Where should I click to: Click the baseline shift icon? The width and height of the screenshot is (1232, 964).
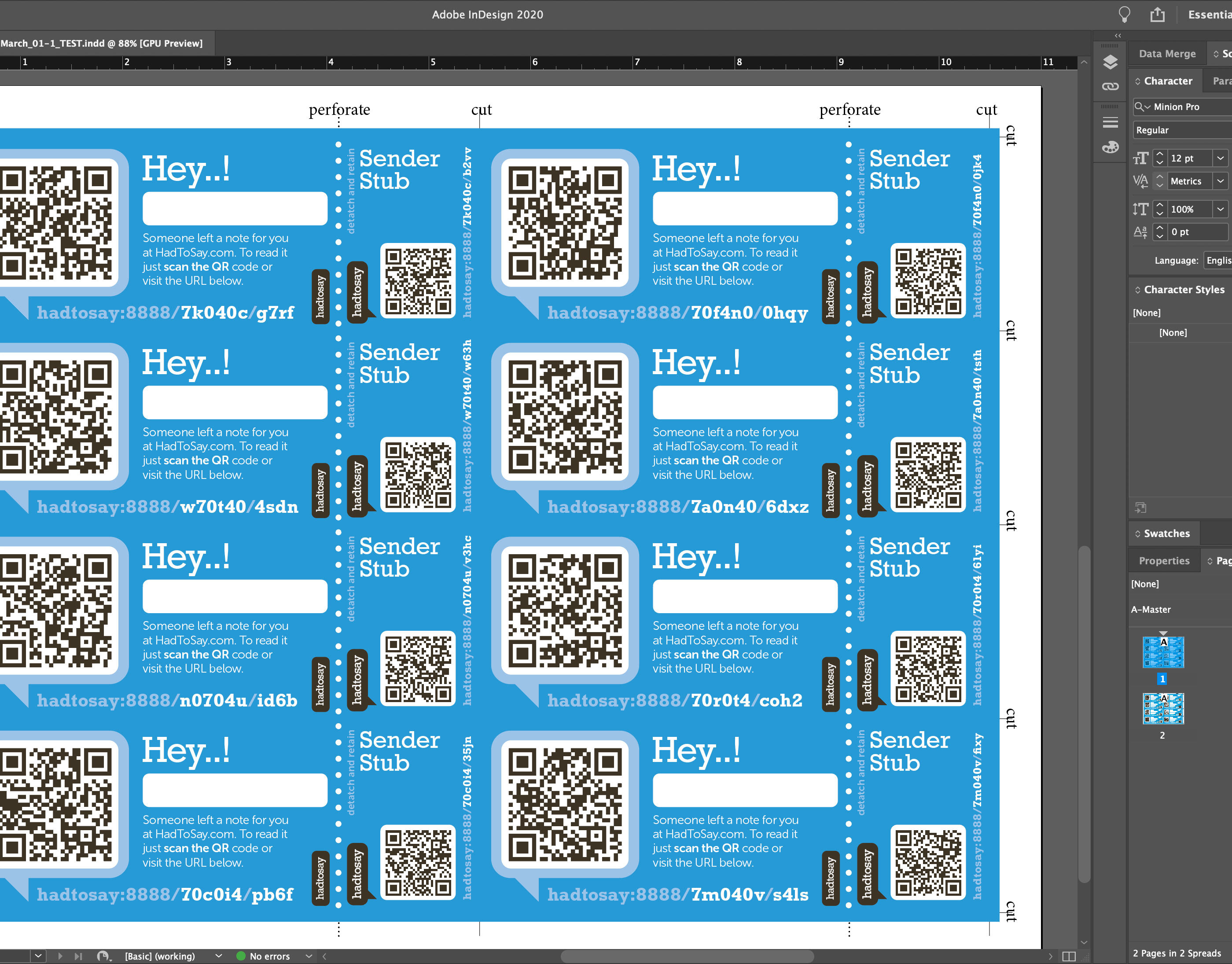point(1140,232)
